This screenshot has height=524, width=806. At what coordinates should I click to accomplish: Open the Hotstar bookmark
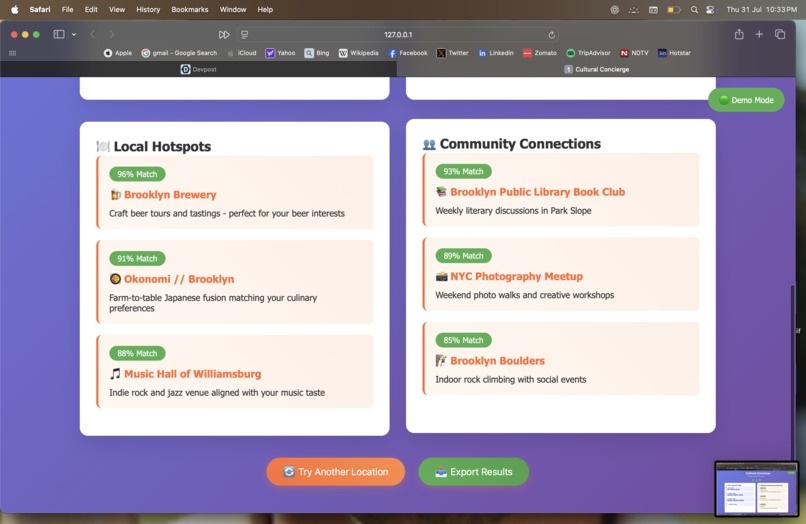click(x=674, y=53)
